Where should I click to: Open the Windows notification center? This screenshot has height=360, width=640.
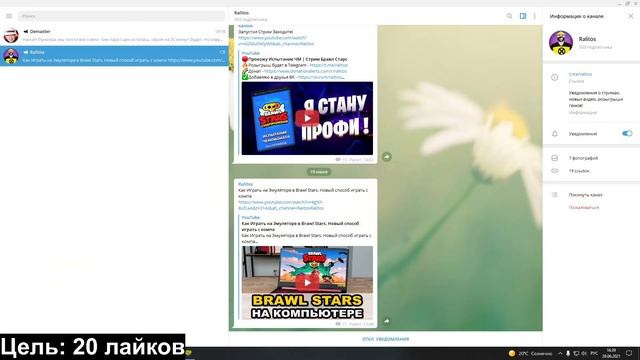click(629, 353)
